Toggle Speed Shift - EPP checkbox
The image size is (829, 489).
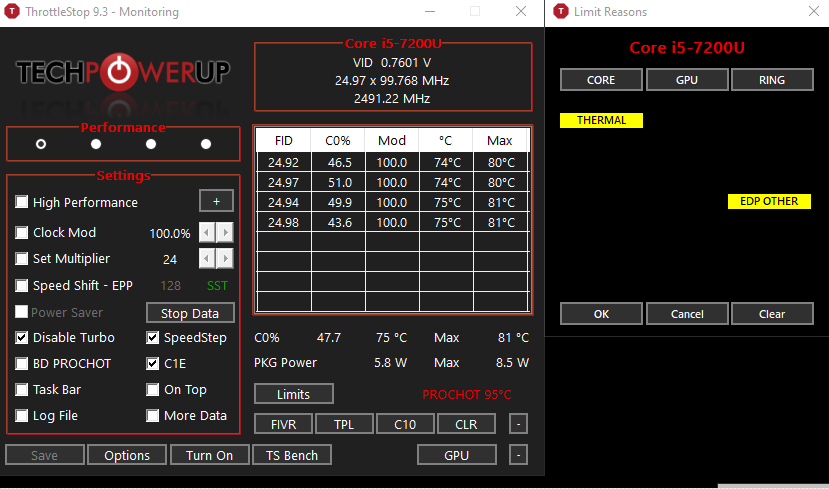tap(22, 285)
